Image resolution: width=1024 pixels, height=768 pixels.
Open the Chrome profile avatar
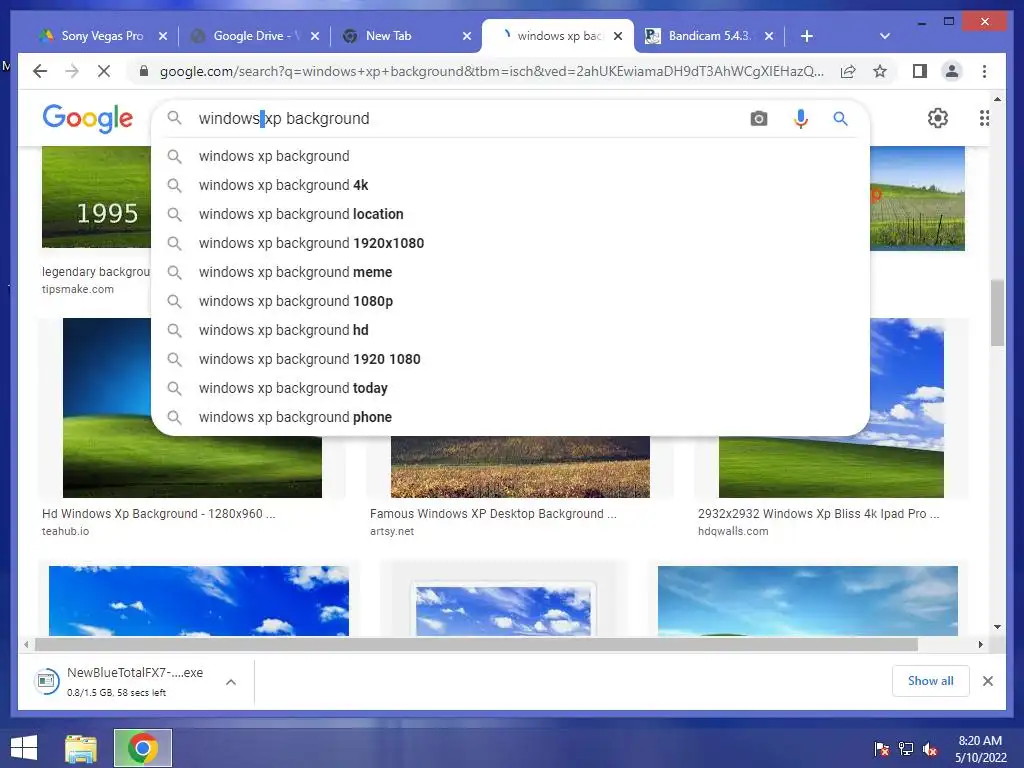point(952,71)
